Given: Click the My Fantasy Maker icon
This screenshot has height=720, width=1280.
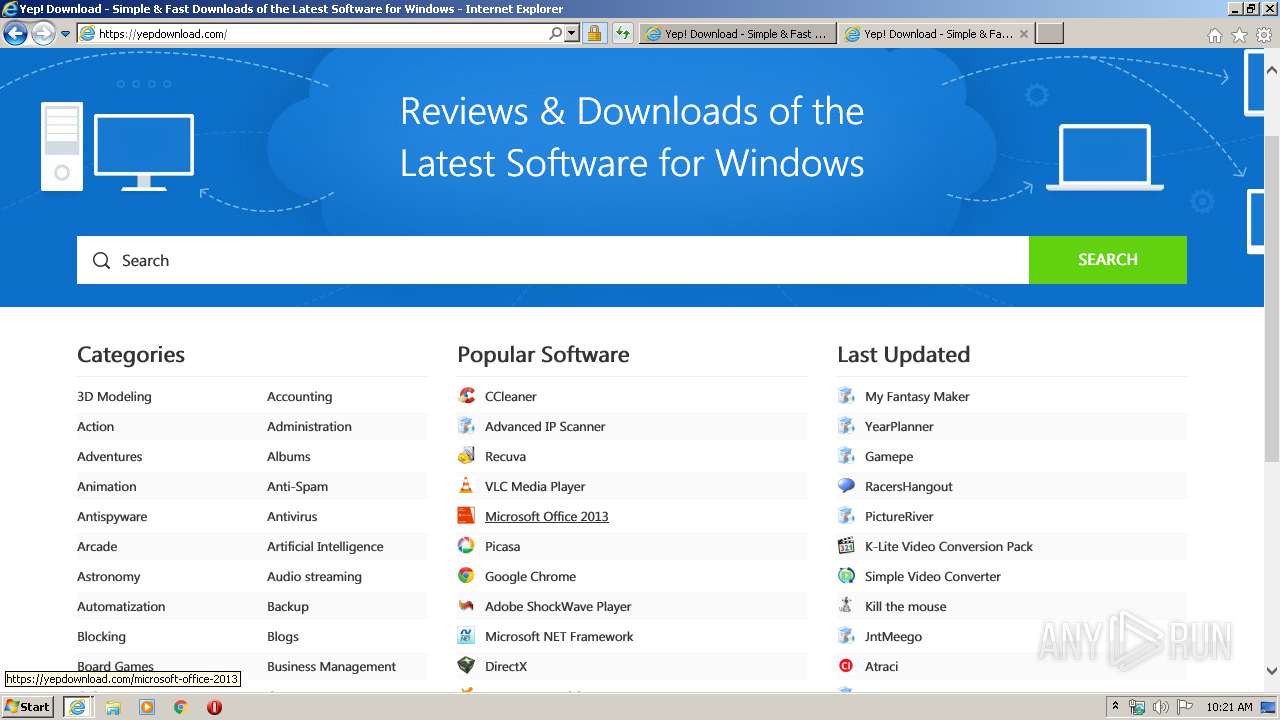Looking at the screenshot, I should point(846,396).
